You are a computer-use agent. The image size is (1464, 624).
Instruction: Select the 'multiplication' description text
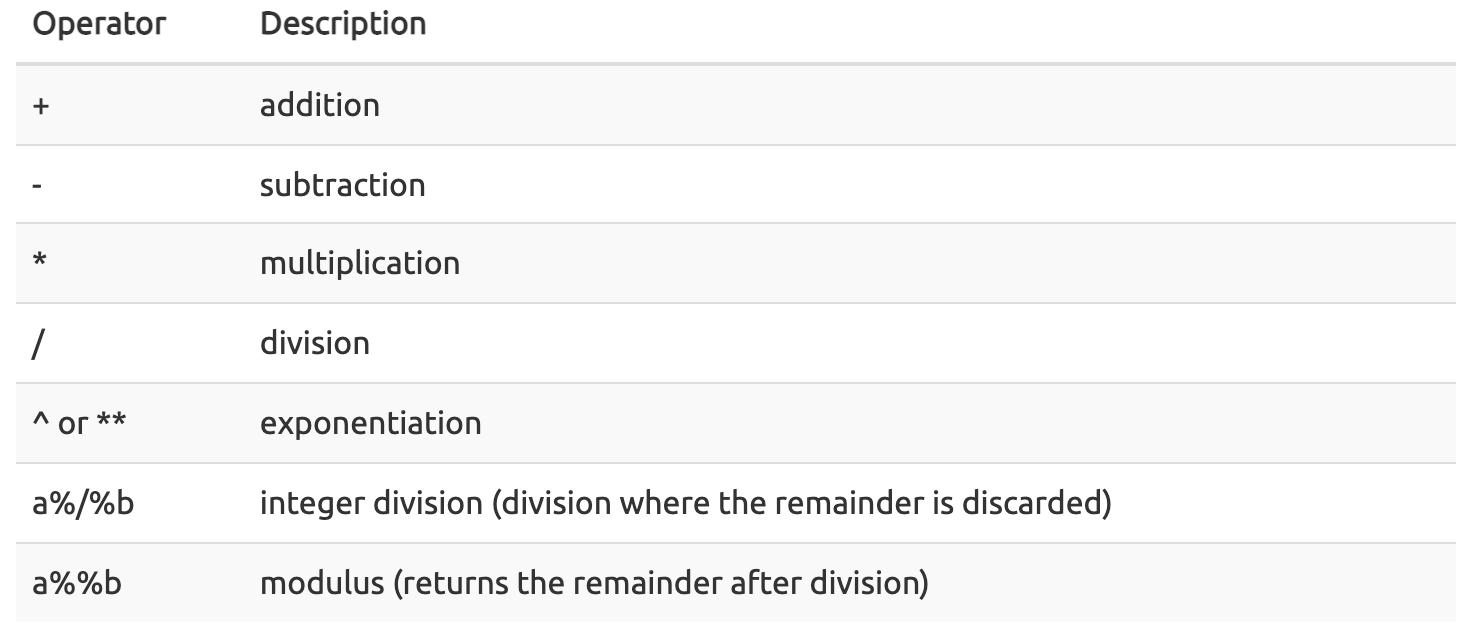click(360, 263)
